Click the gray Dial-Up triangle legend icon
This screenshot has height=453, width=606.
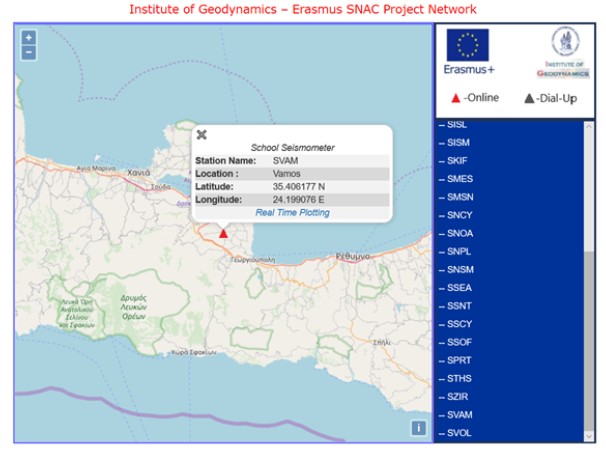pyautogui.click(x=529, y=99)
